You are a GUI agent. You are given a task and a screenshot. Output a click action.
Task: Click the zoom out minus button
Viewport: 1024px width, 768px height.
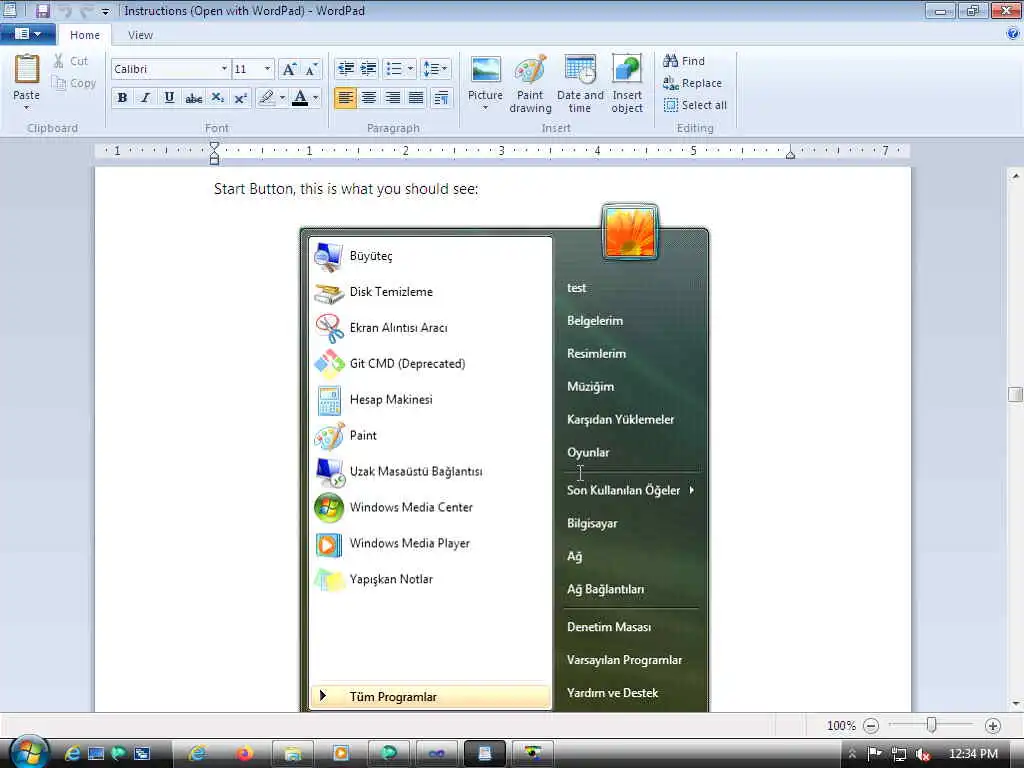point(871,726)
